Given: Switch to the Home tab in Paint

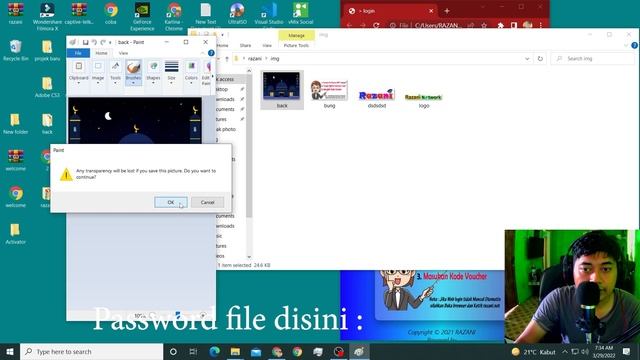Looking at the screenshot, I should 101,53.
